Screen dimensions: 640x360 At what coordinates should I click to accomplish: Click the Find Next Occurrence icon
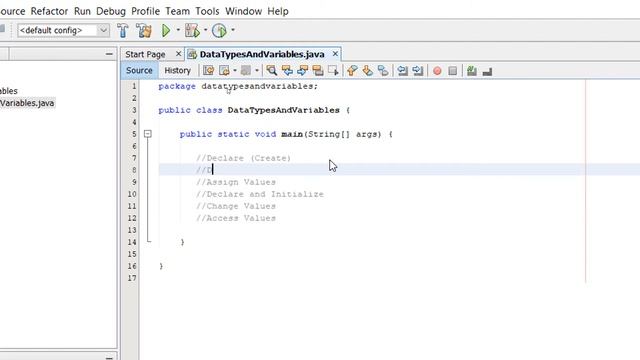[302, 71]
